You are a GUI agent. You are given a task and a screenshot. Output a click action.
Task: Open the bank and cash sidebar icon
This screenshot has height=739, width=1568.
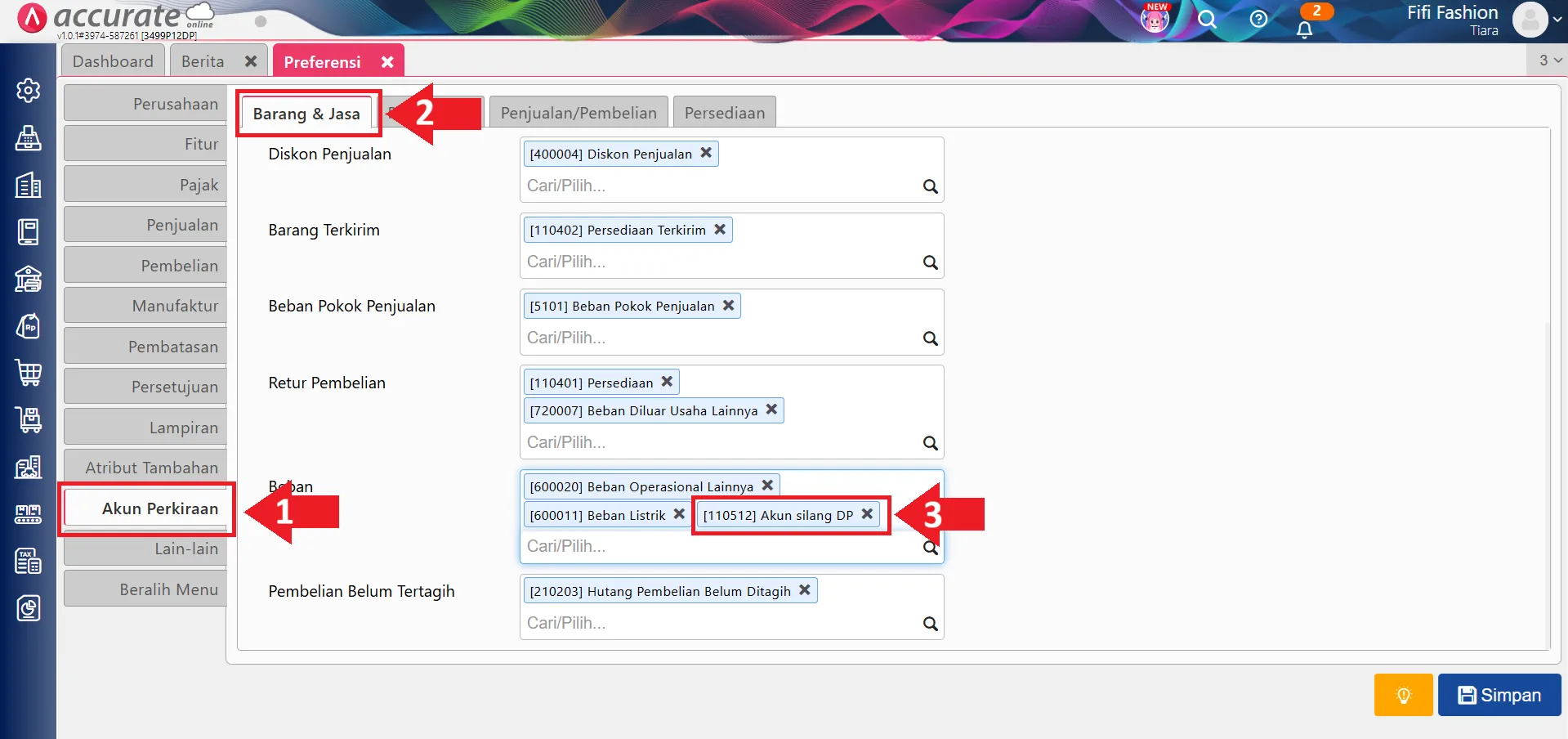pos(29,280)
